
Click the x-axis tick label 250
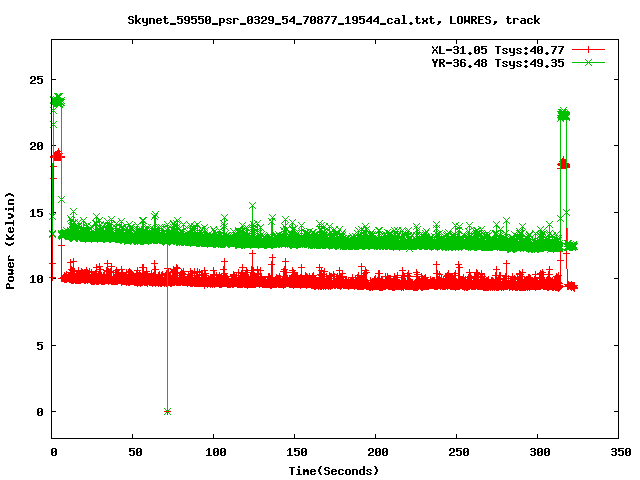point(458,452)
